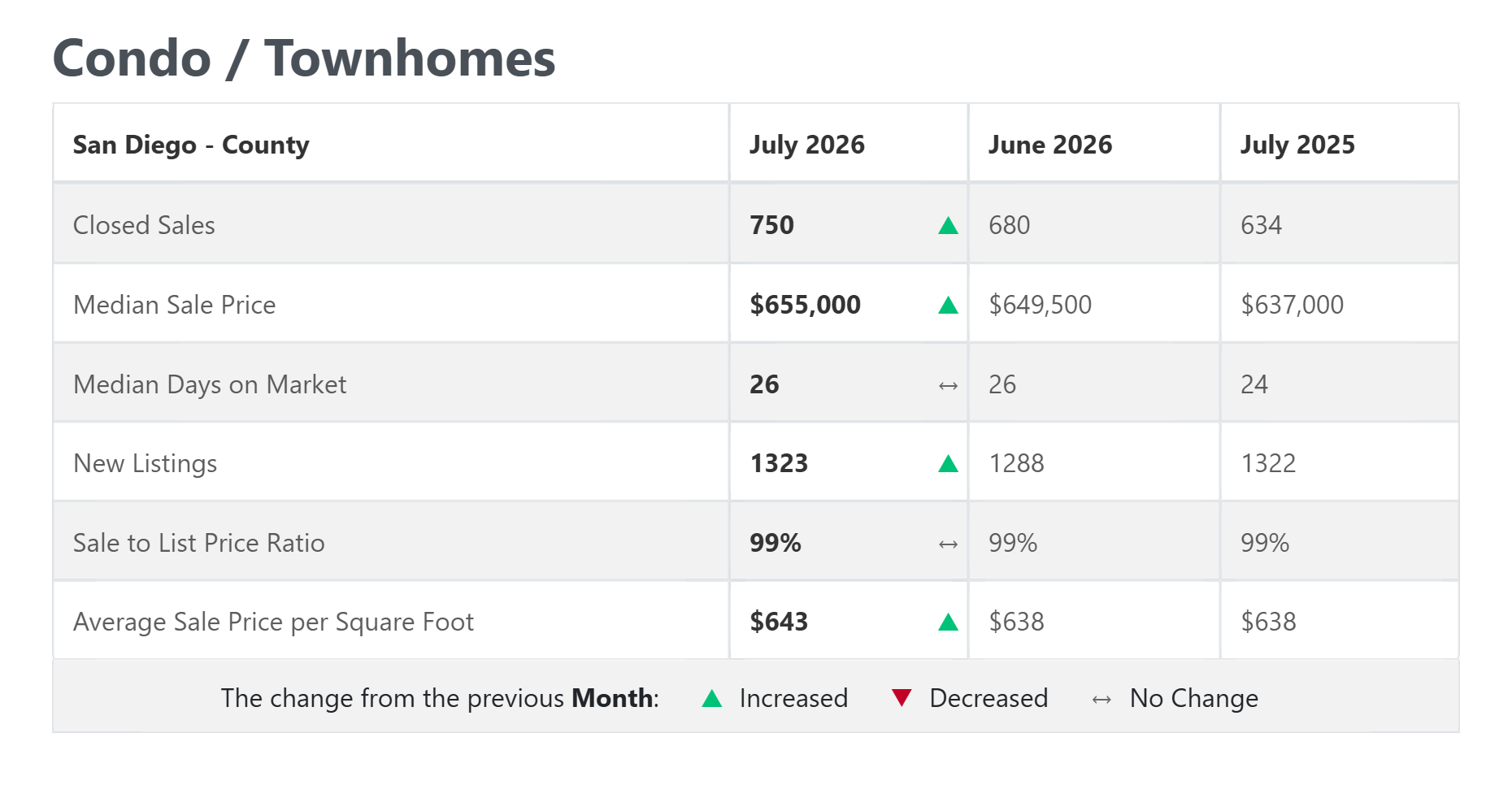Screen dimensions: 1512x785
Task: Click the June 2026 value $649,500
Action: (x=1041, y=305)
